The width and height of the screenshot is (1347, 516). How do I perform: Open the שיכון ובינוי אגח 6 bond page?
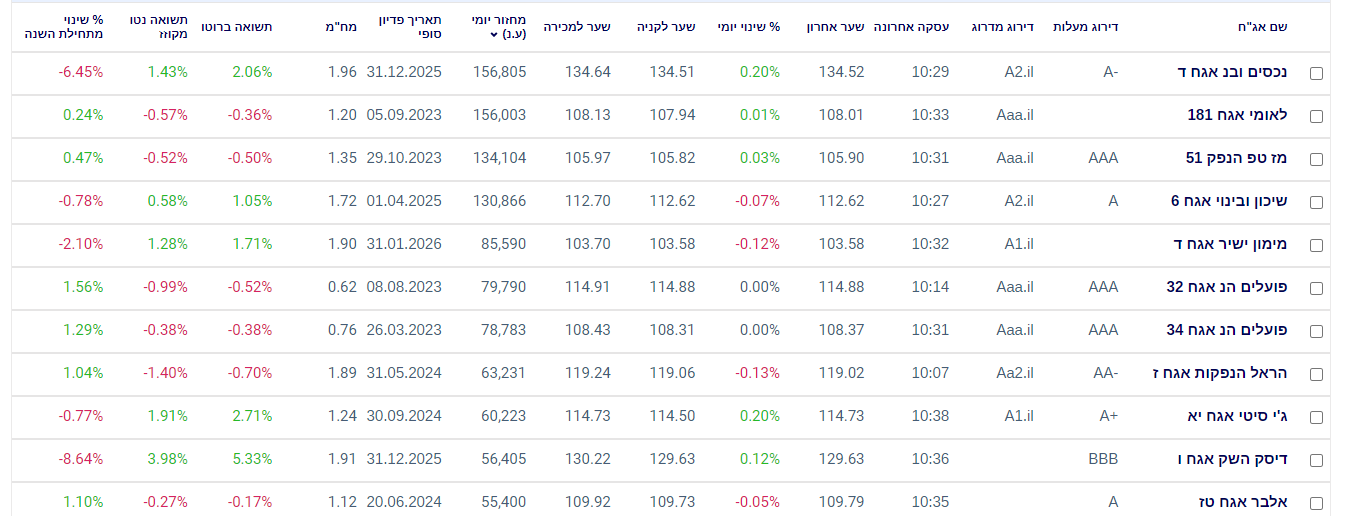pyautogui.click(x=1229, y=201)
